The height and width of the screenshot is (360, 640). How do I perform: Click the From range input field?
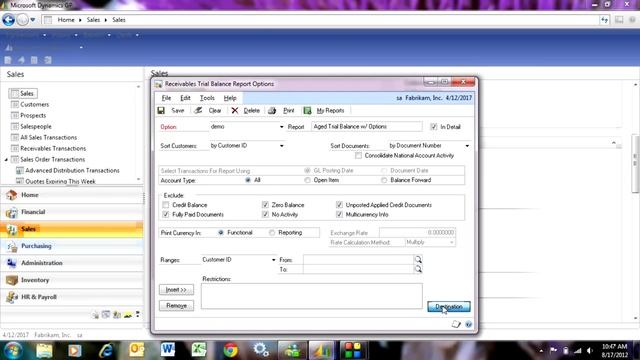(358, 260)
